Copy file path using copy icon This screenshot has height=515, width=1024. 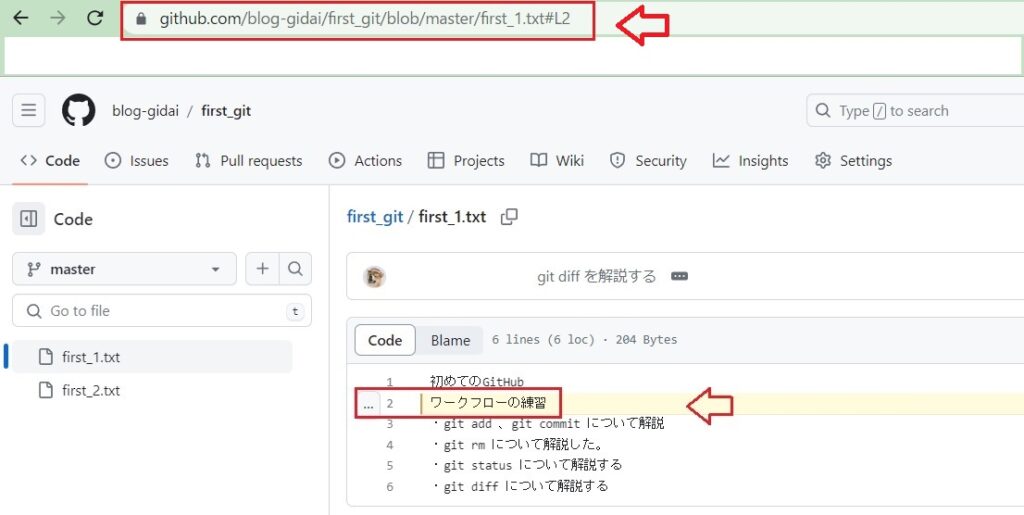pyautogui.click(x=509, y=217)
